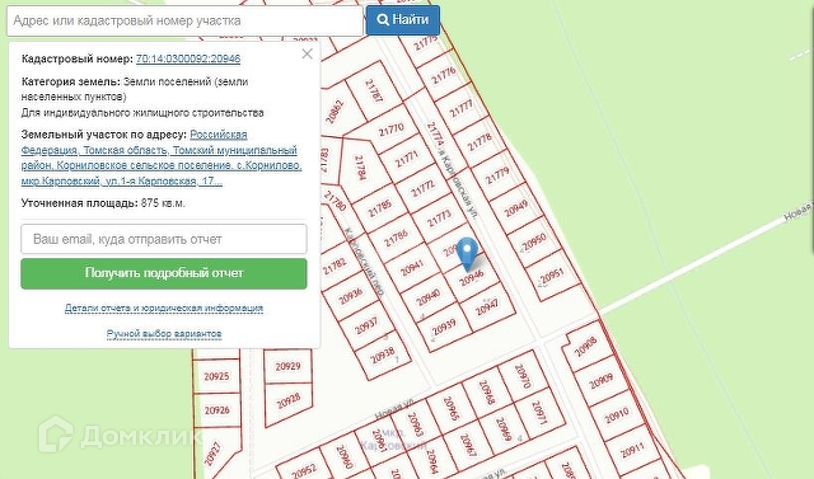814x479 pixels.
Task: Select parcel 20960 on the map
Action: pyautogui.click(x=344, y=458)
